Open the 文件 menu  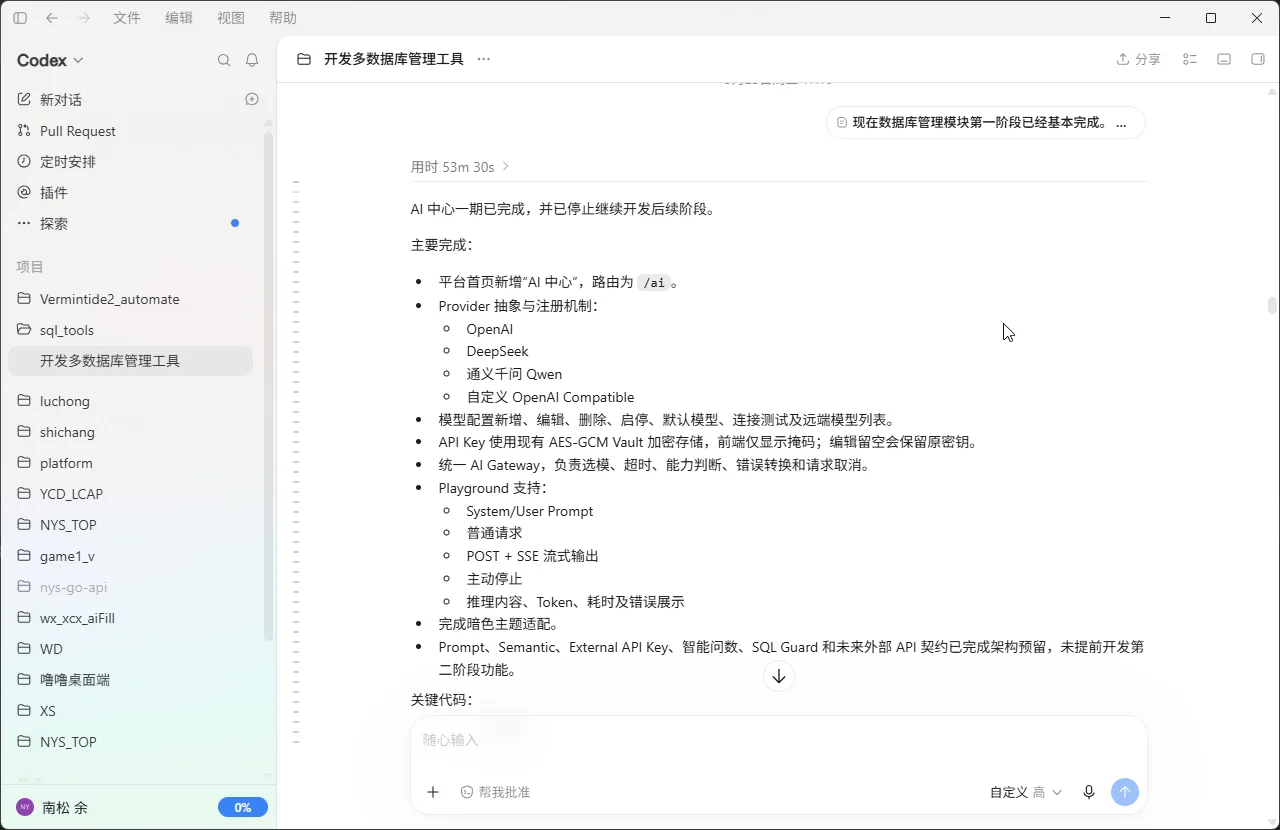click(x=127, y=18)
